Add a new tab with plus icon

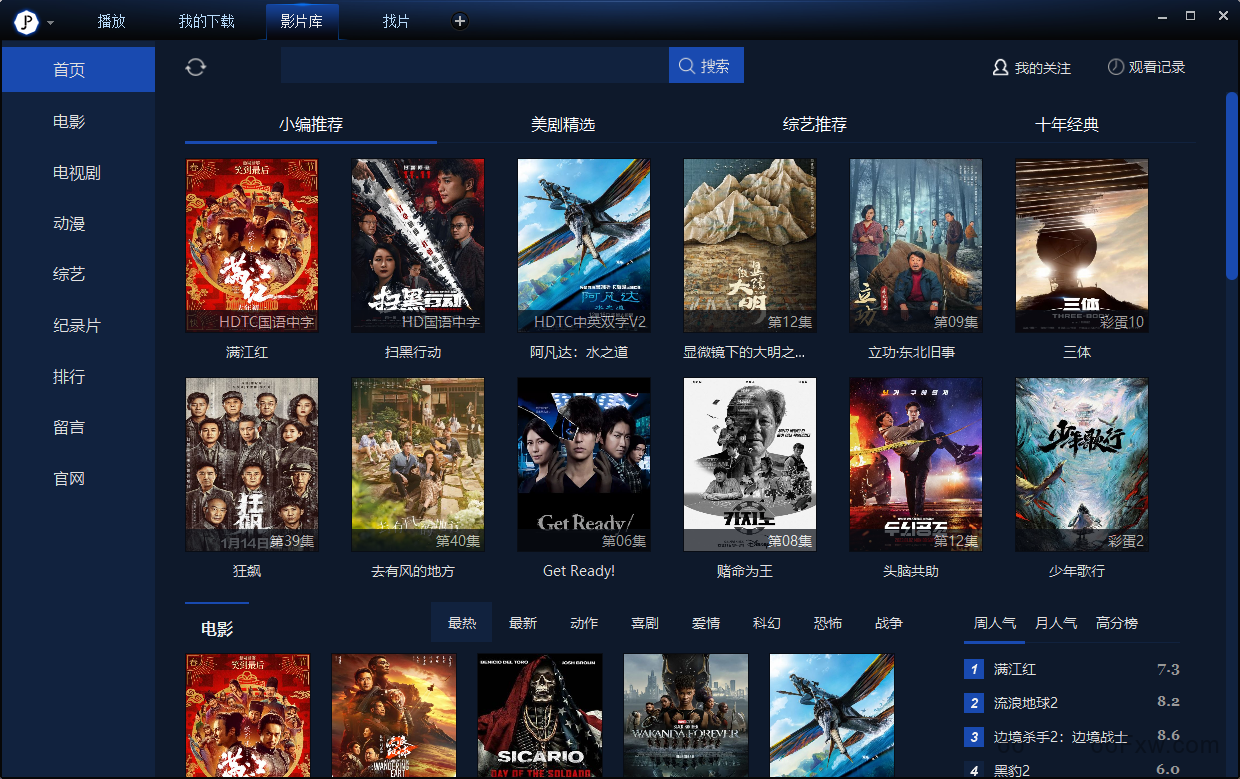(x=459, y=21)
